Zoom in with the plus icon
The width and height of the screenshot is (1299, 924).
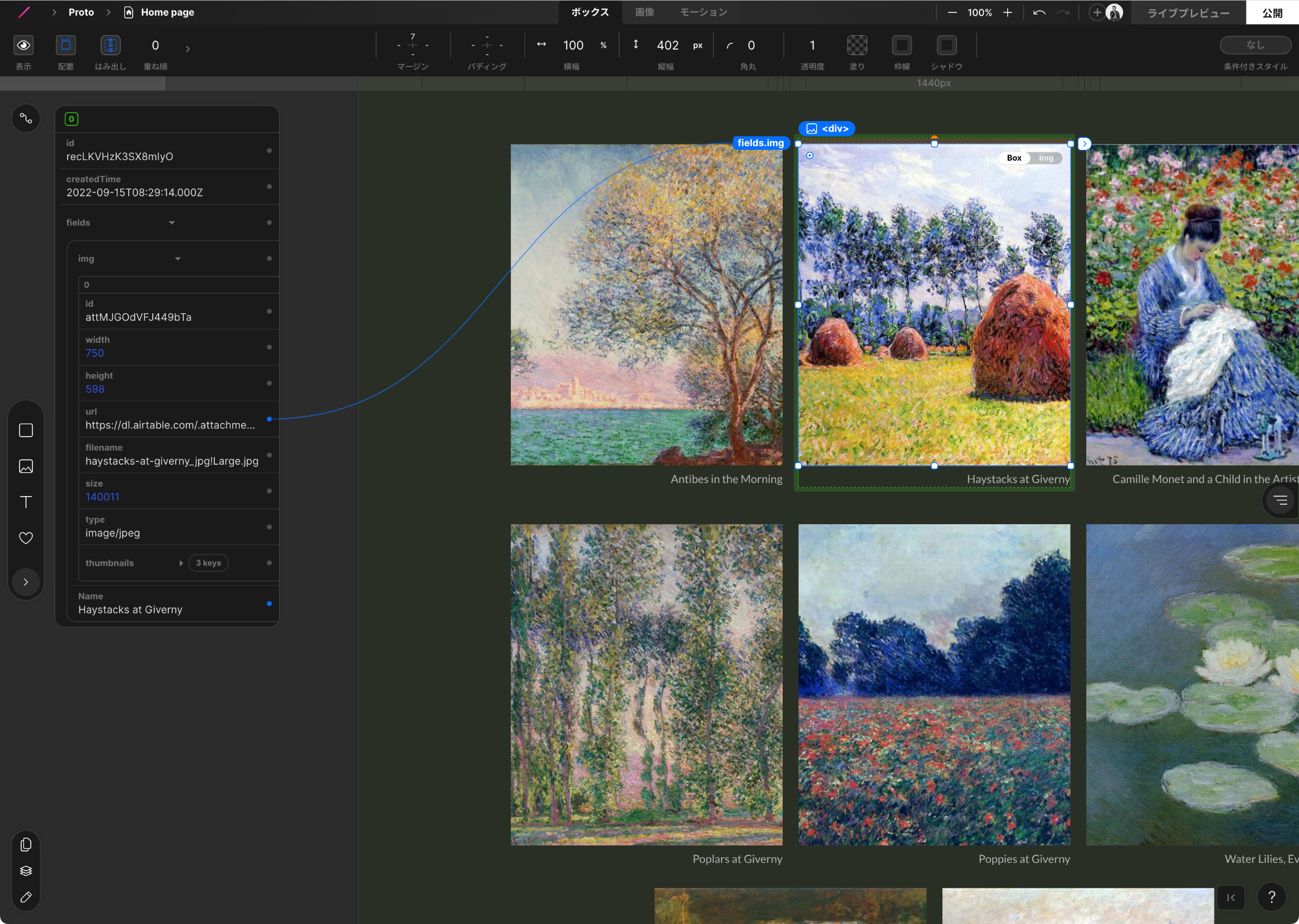click(1007, 12)
